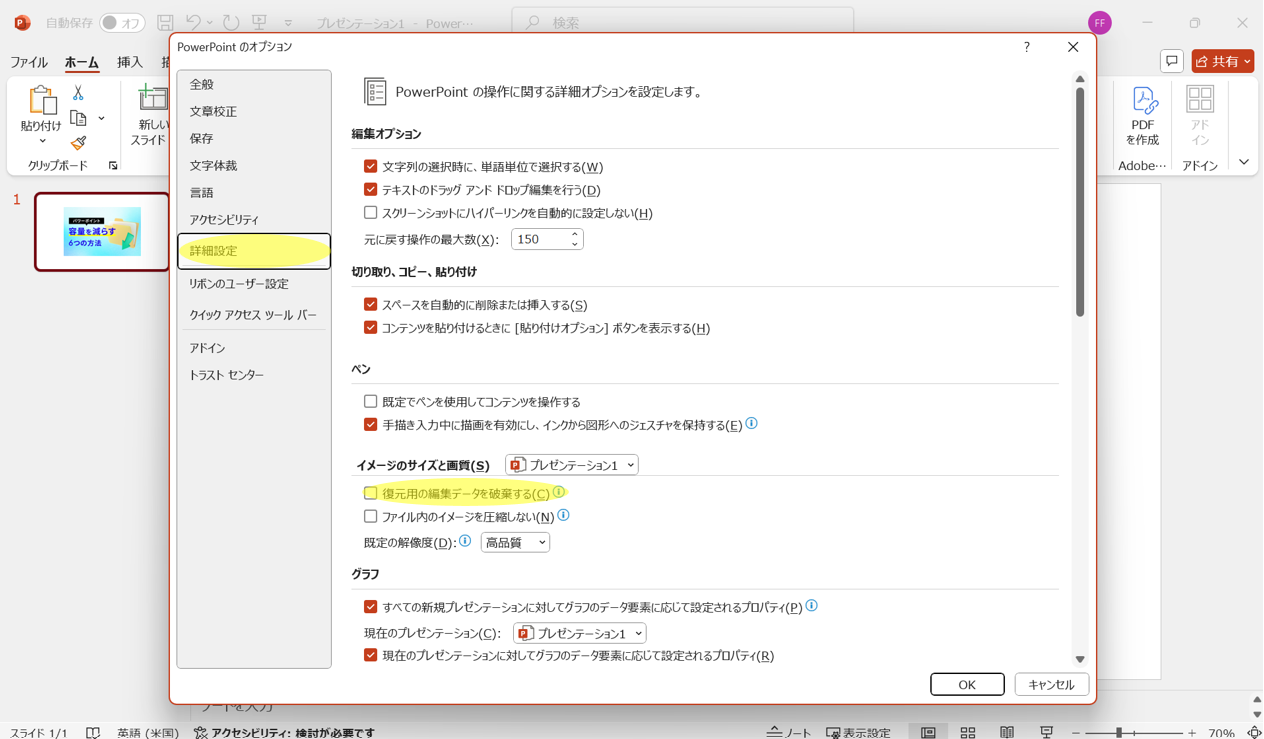Toggle スペースを自動的に削除または挿入する checkbox
Viewport: 1264px width, 739px height.
click(x=371, y=304)
